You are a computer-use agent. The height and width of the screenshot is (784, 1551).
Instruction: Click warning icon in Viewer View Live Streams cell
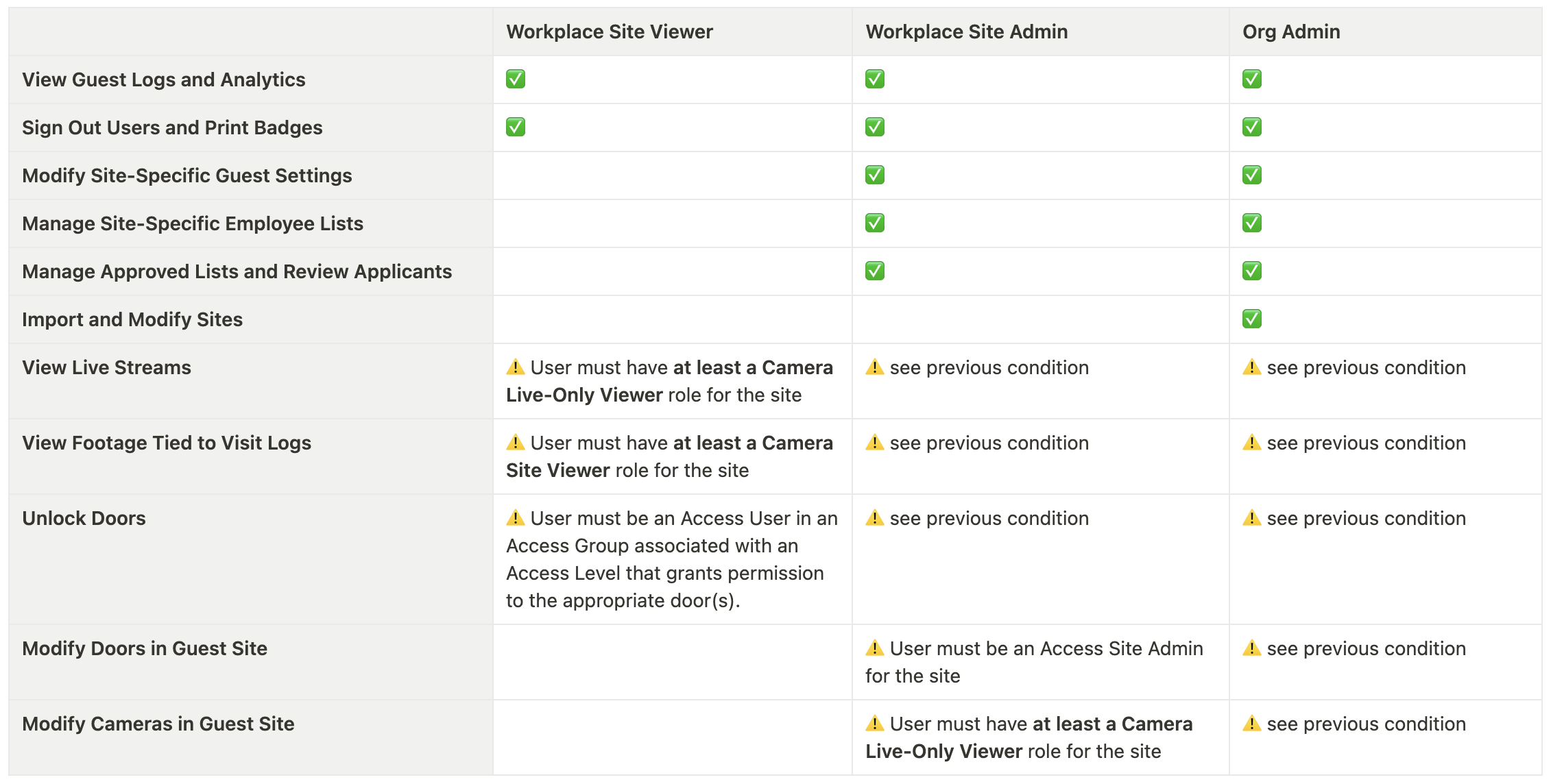[516, 367]
